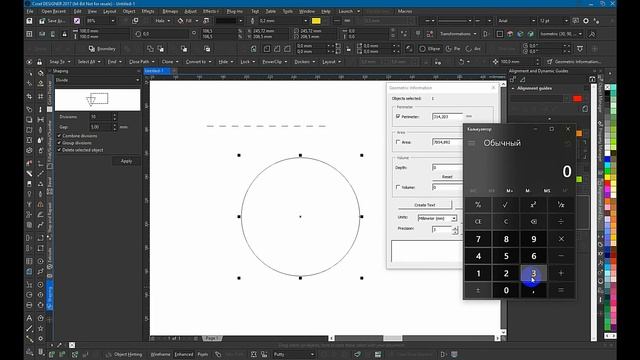The height and width of the screenshot is (360, 640).
Task: Click the horizontal scrollbar below the canvas
Action: tap(414, 338)
